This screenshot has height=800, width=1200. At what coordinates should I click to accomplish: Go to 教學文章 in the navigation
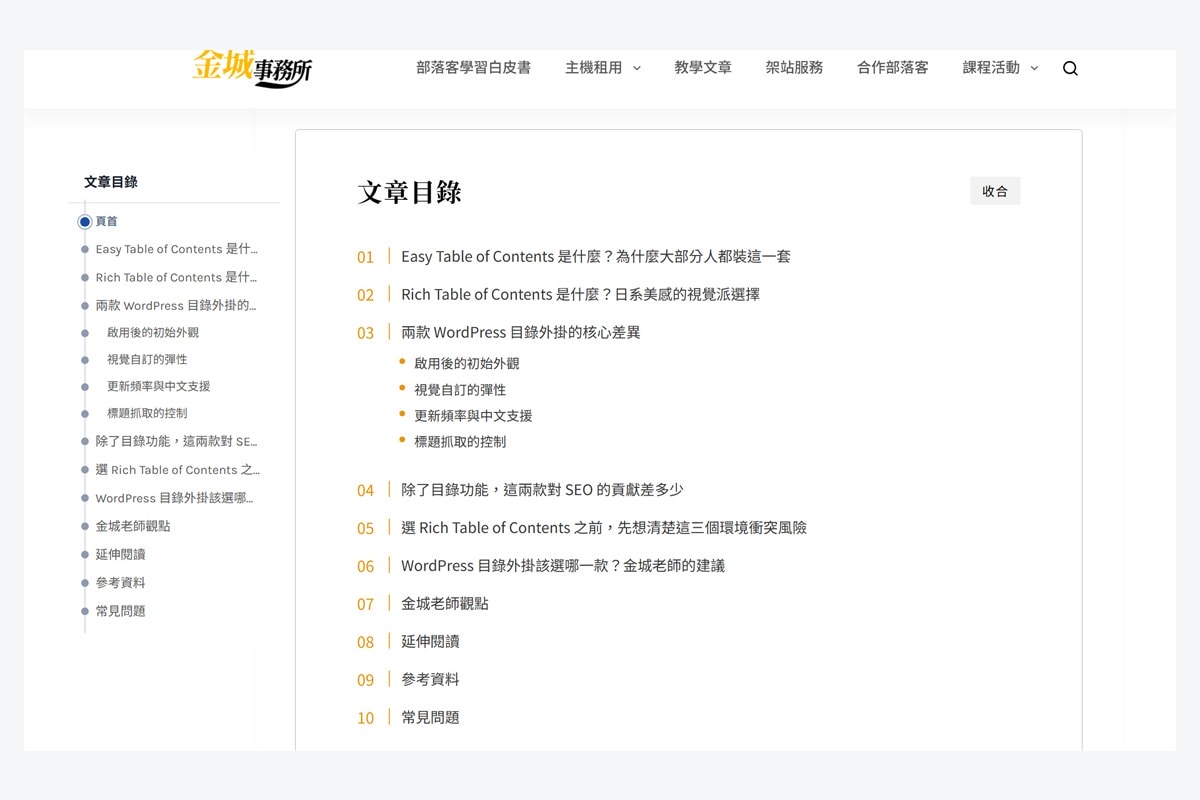click(x=703, y=68)
